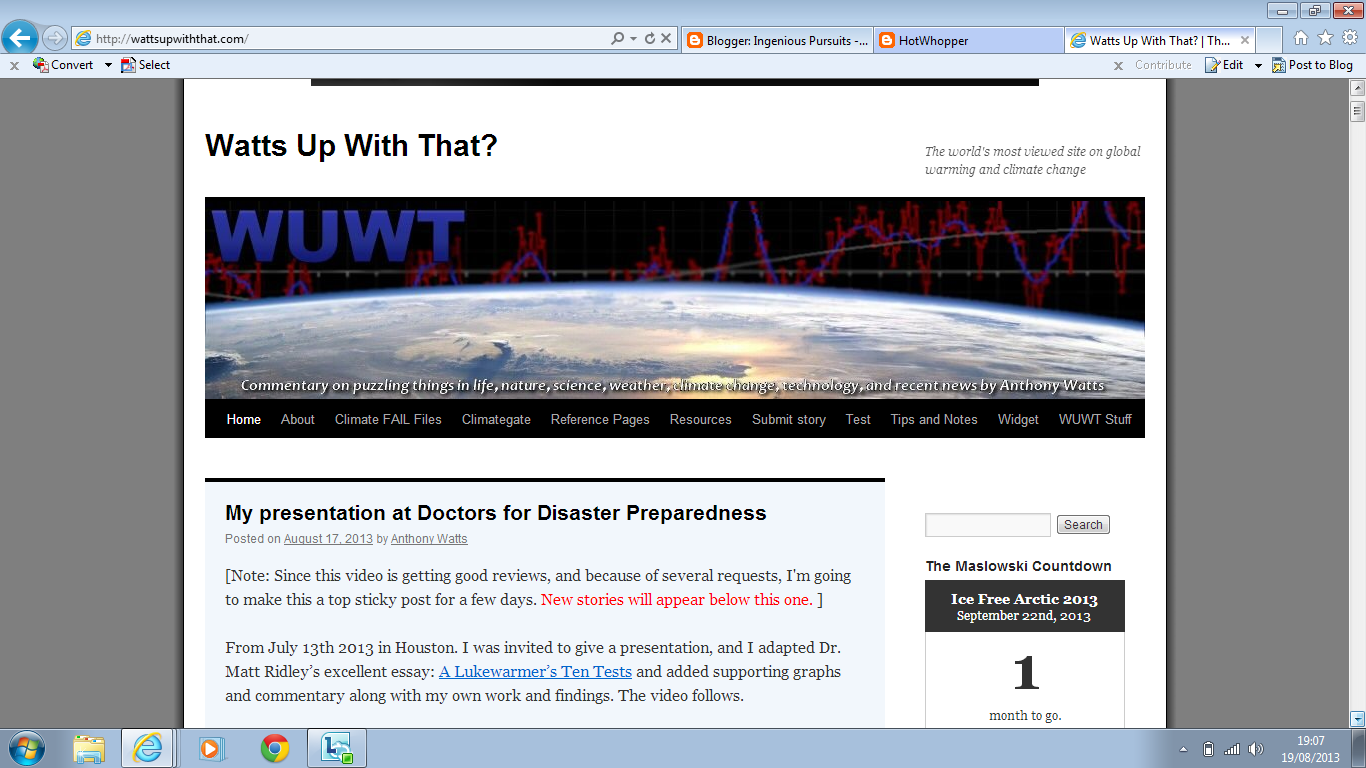
Task: Click the blue L application taskbar icon
Action: (337, 748)
